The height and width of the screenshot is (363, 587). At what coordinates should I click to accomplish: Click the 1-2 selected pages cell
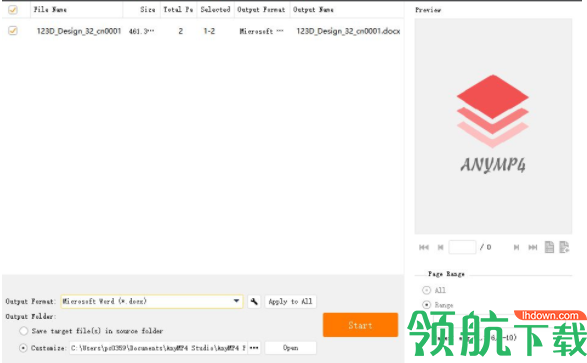pyautogui.click(x=209, y=31)
